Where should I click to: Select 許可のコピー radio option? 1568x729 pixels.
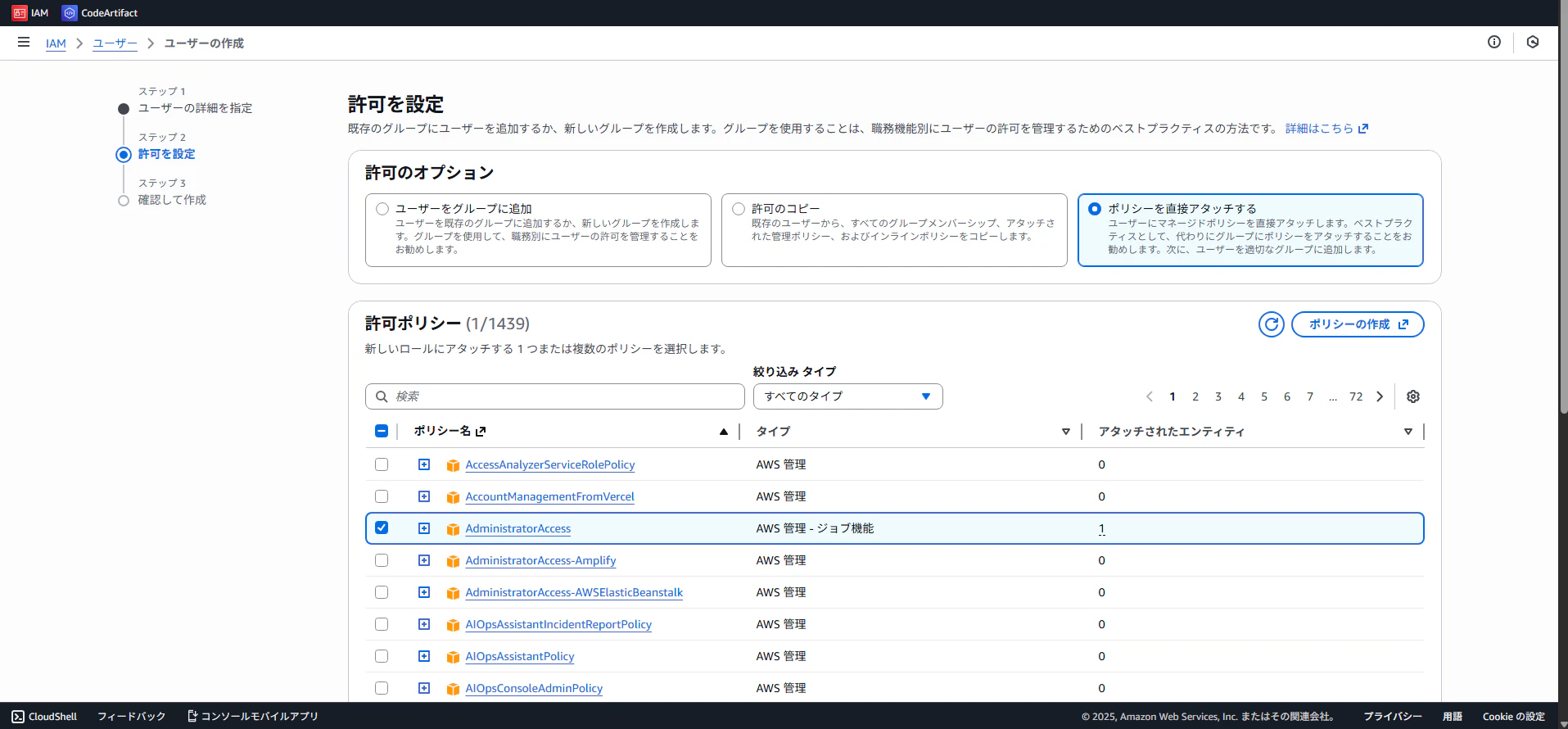pyautogui.click(x=739, y=209)
